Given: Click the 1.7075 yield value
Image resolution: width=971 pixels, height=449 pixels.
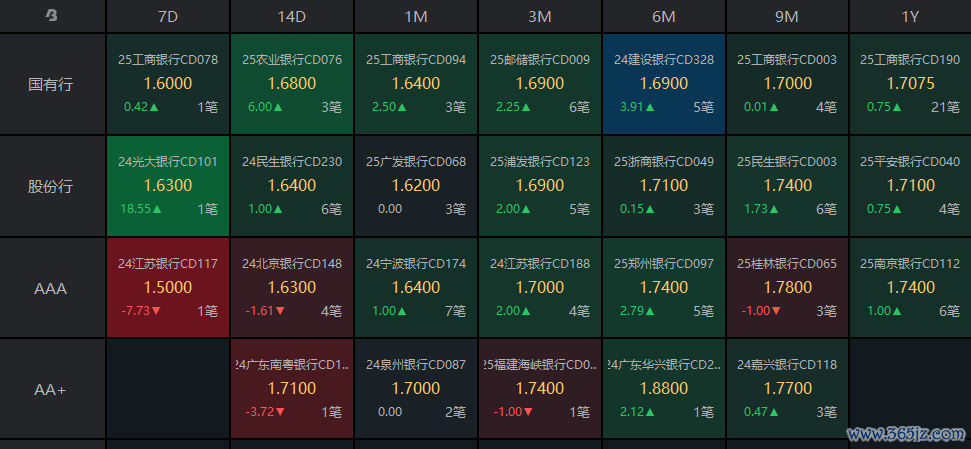Looking at the screenshot, I should [x=910, y=84].
